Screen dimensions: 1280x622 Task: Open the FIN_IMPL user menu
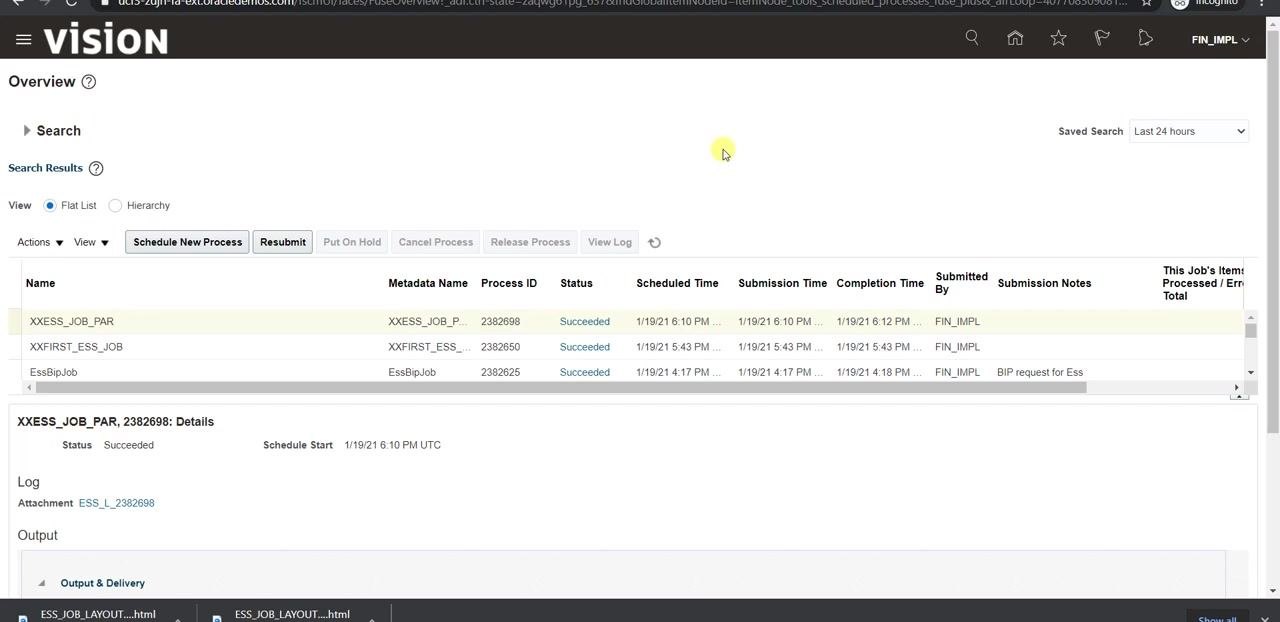click(x=1220, y=40)
